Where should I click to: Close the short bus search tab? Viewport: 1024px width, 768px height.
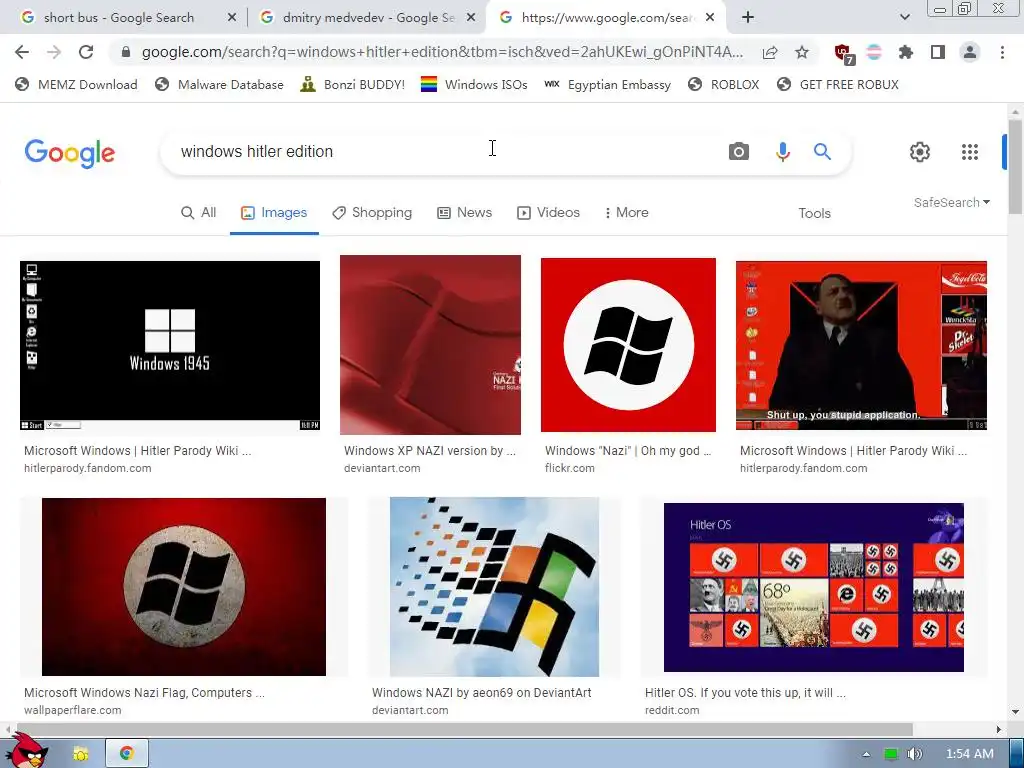pyautogui.click(x=231, y=18)
